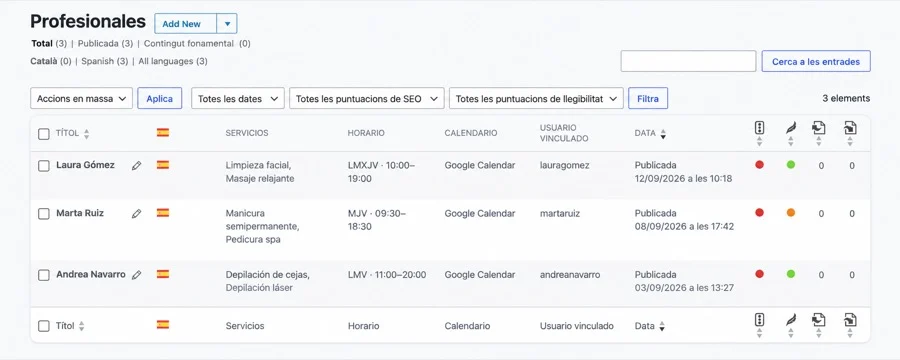The image size is (900, 360).
Task: Click the Usuario vinculado column header
Action: 564,133
